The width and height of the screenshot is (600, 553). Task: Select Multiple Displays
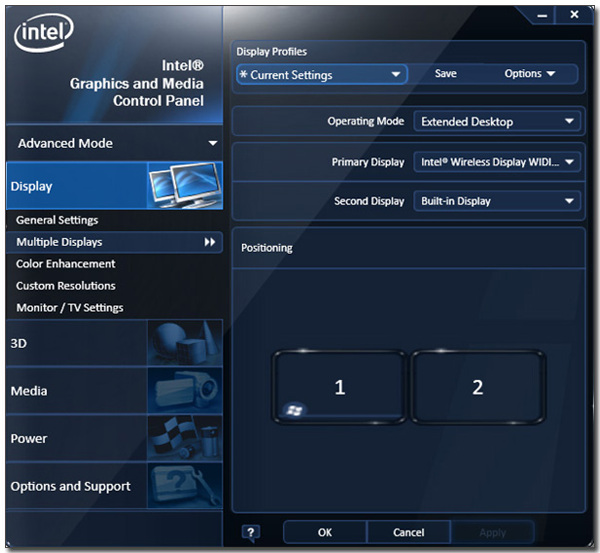114,242
